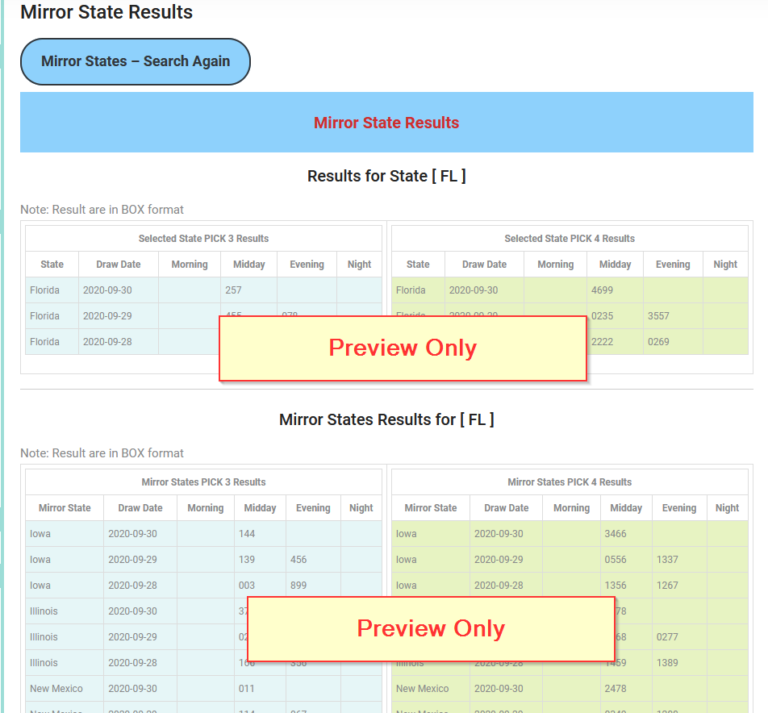
Task: Click Iowa PICK 4 evening value 1337
Action: [x=667, y=560]
